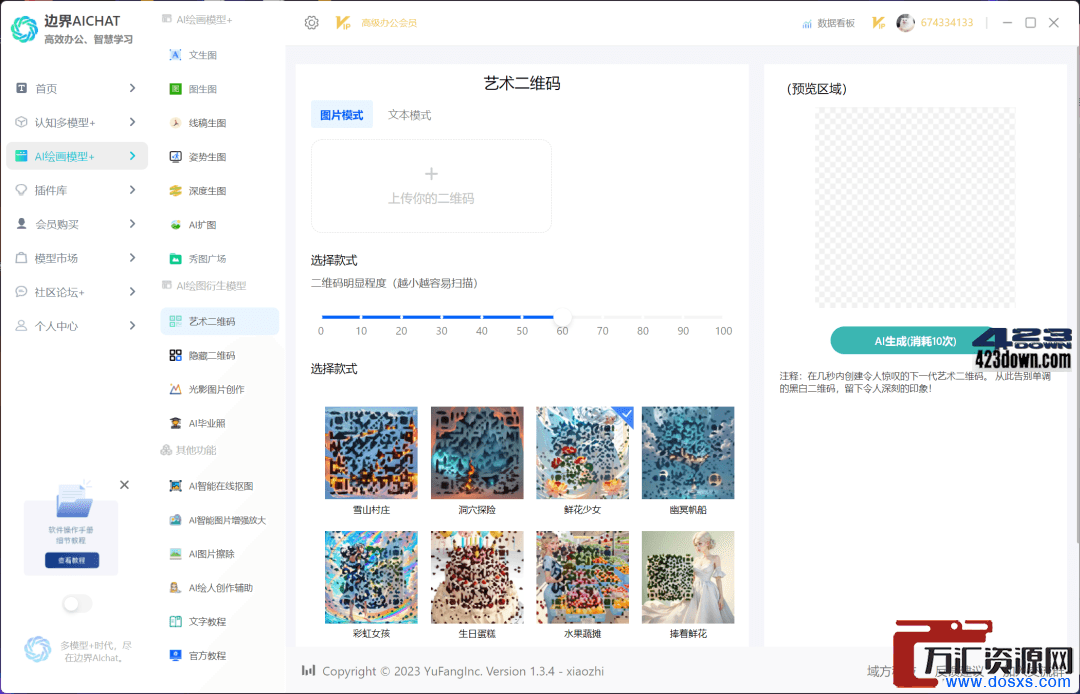The width and height of the screenshot is (1080, 694).
Task: Select the 洞穴探险 style thumbnail
Action: coord(477,452)
